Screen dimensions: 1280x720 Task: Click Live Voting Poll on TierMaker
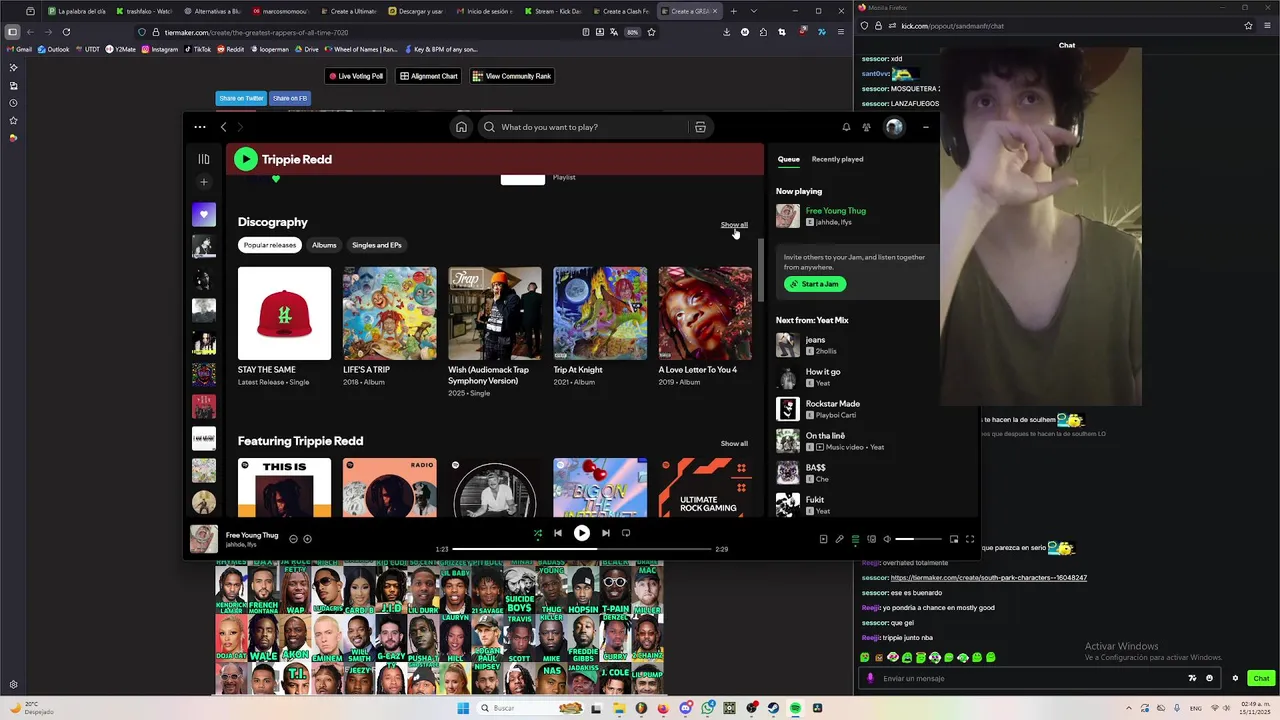356,76
